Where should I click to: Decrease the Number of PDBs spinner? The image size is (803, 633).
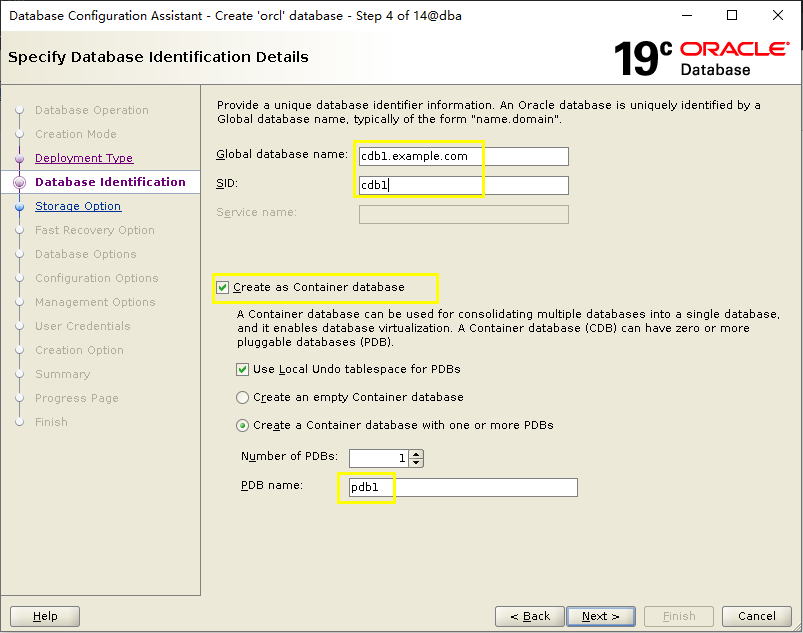click(416, 462)
